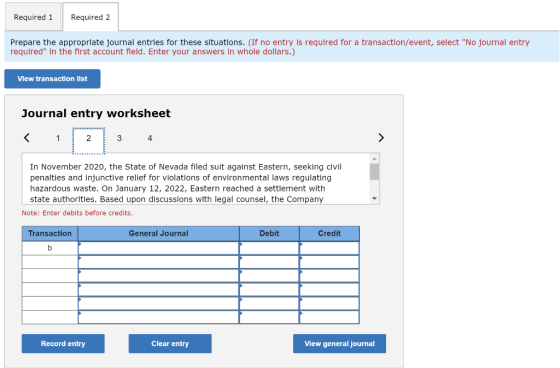
Task: Click first row Debit amount field
Action: tap(269, 248)
